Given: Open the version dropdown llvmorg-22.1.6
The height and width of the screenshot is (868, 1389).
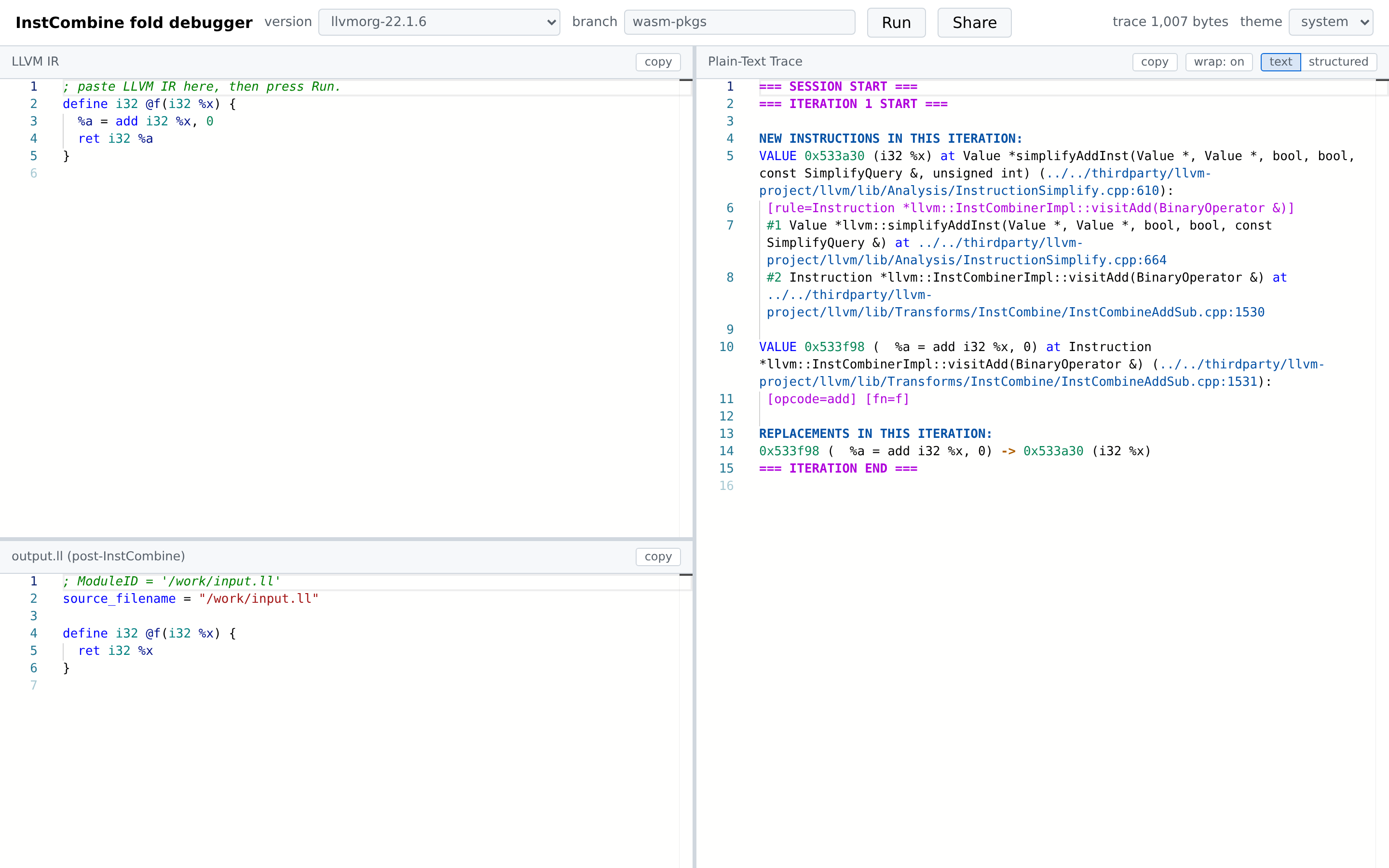Looking at the screenshot, I should (439, 22).
